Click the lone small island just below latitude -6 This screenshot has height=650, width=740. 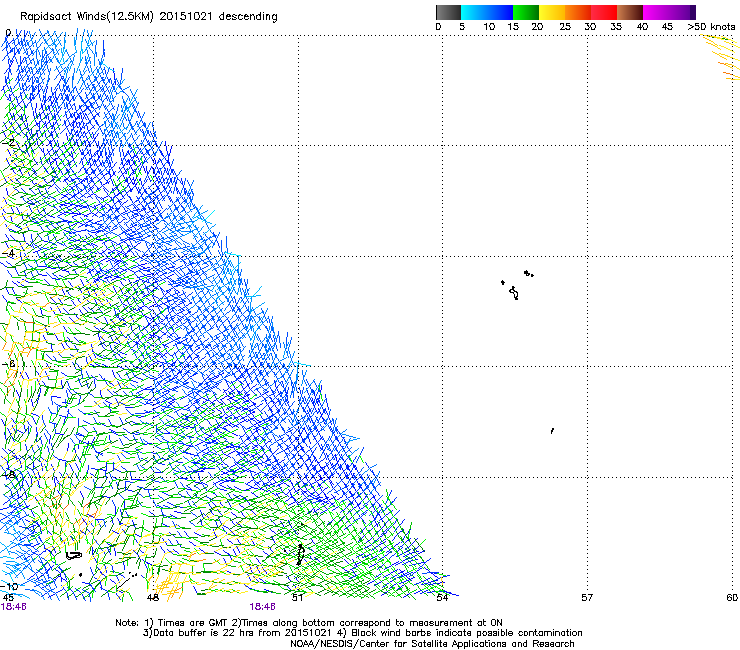pos(552,431)
